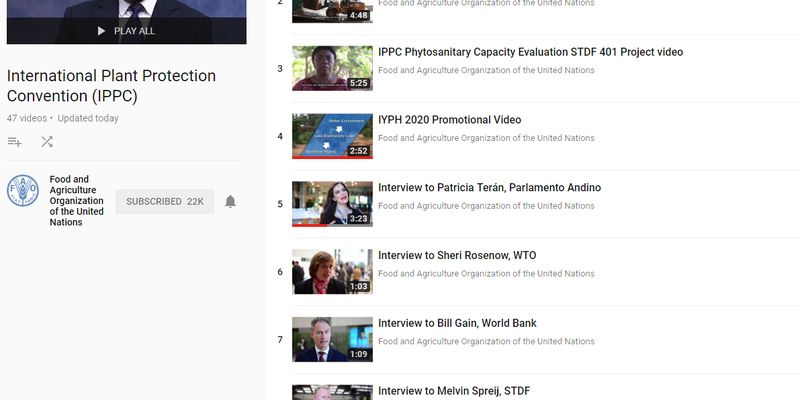Click channel name under Patricia Terán interview
The image size is (800, 400).
pyautogui.click(x=486, y=206)
